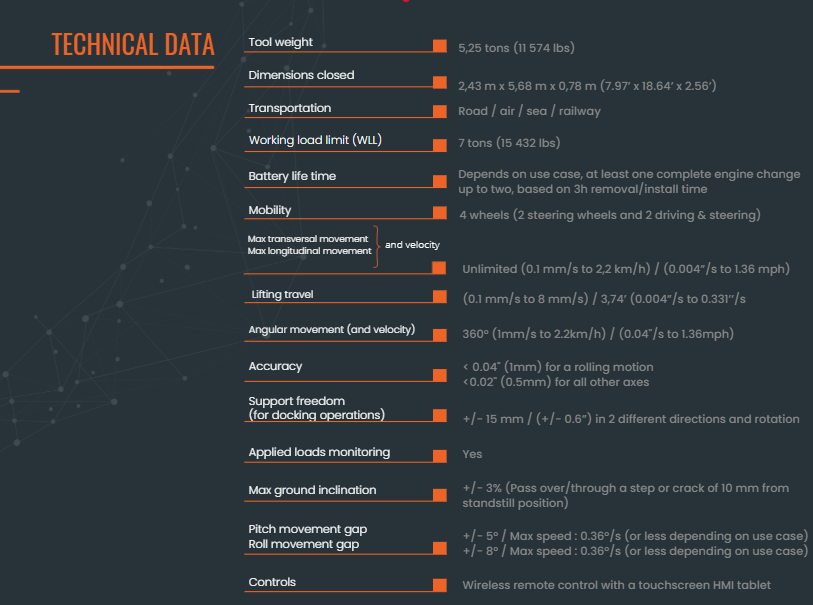Screen dimensions: 813x605
Task: Click the orange square beside Tool weight
Action: pos(440,46)
